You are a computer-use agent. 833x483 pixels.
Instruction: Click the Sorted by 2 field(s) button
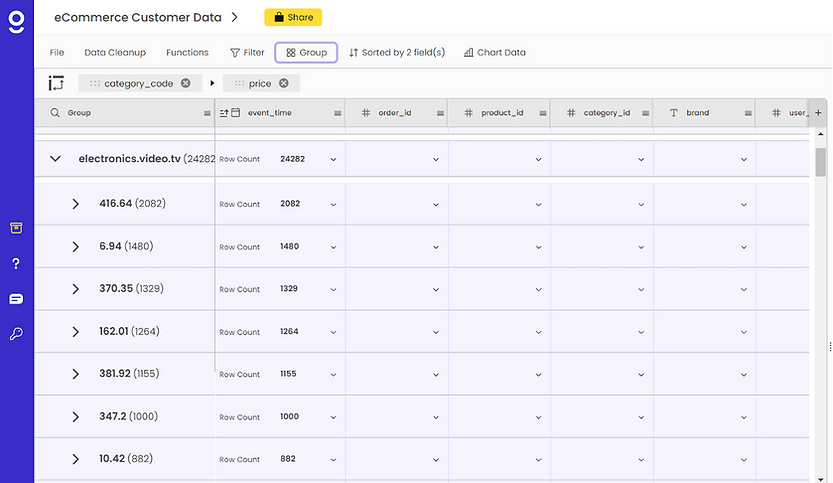(x=397, y=52)
